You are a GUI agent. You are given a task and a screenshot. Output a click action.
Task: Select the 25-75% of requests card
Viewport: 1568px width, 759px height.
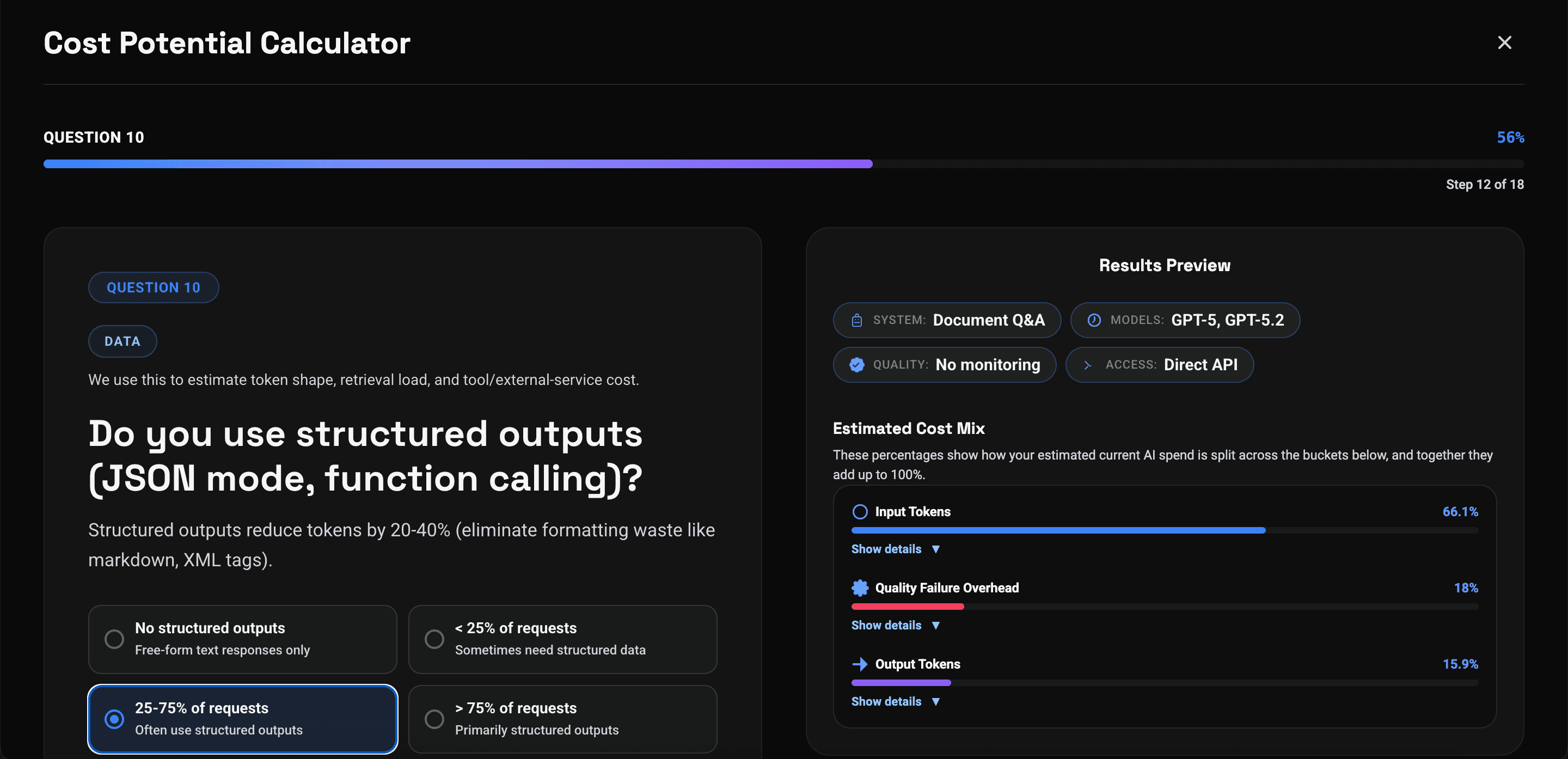click(242, 719)
